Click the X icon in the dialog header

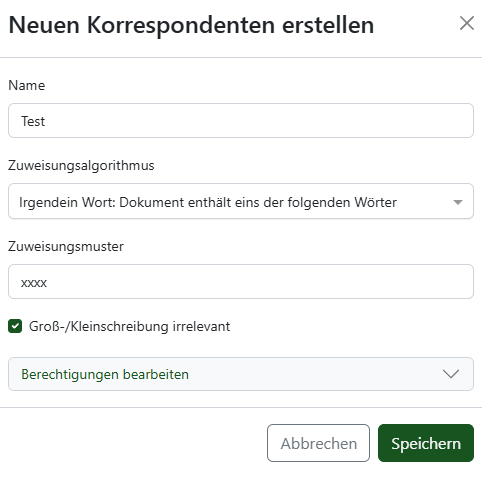[x=467, y=23]
